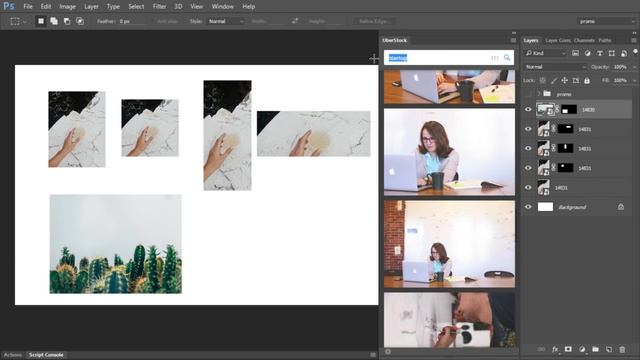
Task: Click the UberStock search magnifier icon
Action: pyautogui.click(x=507, y=58)
